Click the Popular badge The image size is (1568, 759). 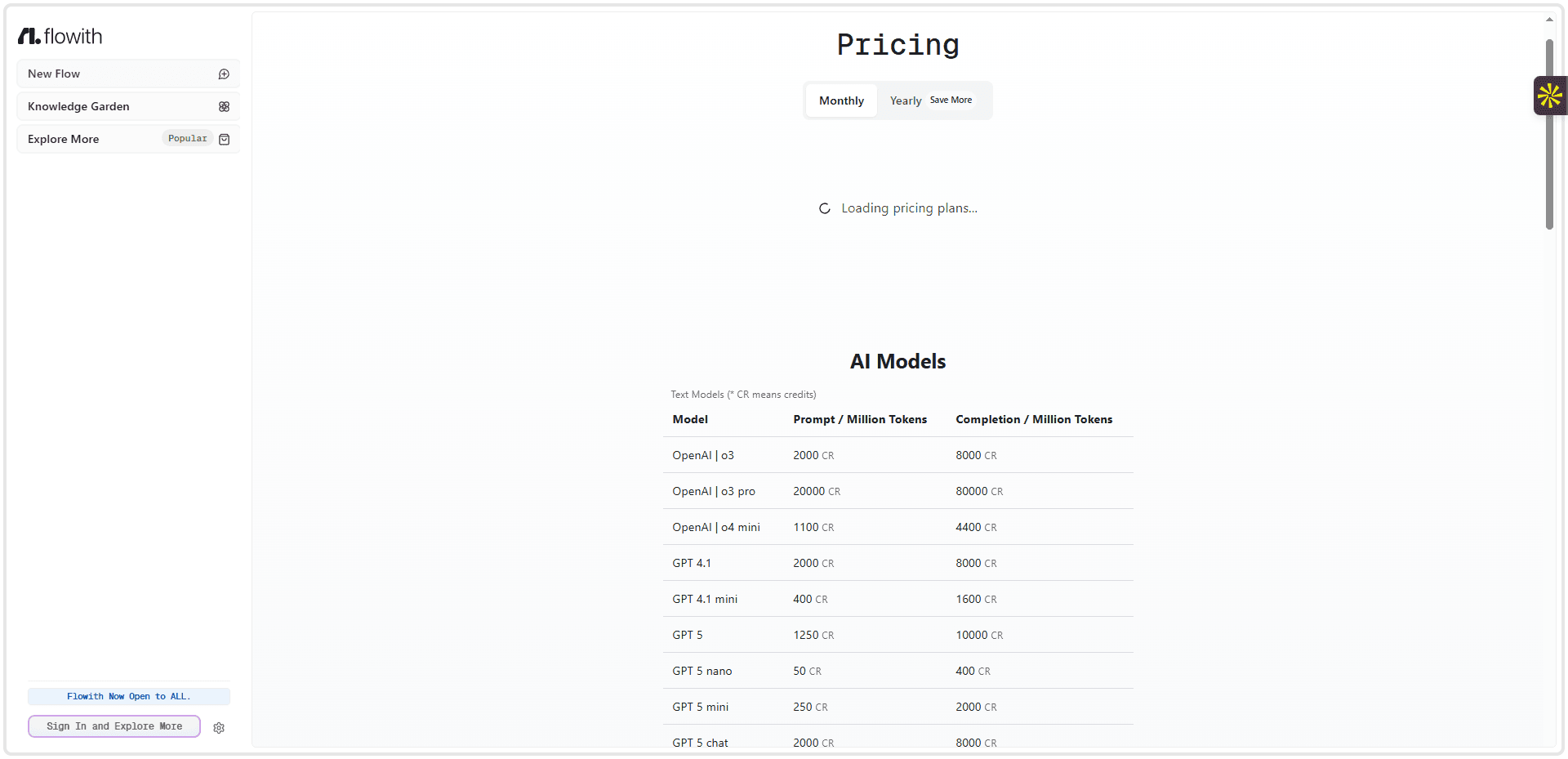[x=187, y=139]
